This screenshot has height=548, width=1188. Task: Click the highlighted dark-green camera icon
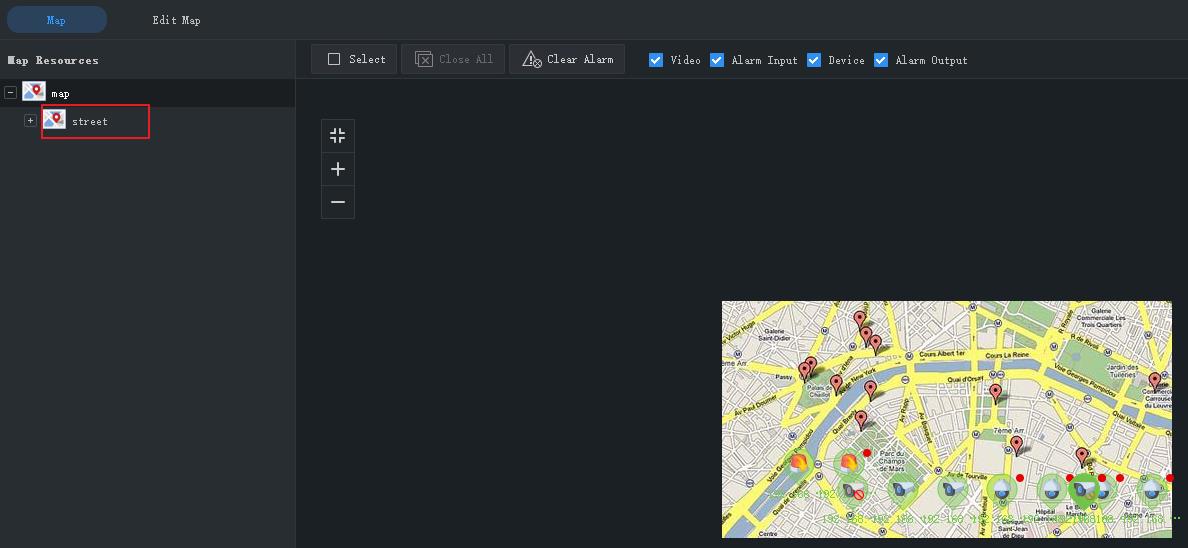[x=1083, y=490]
